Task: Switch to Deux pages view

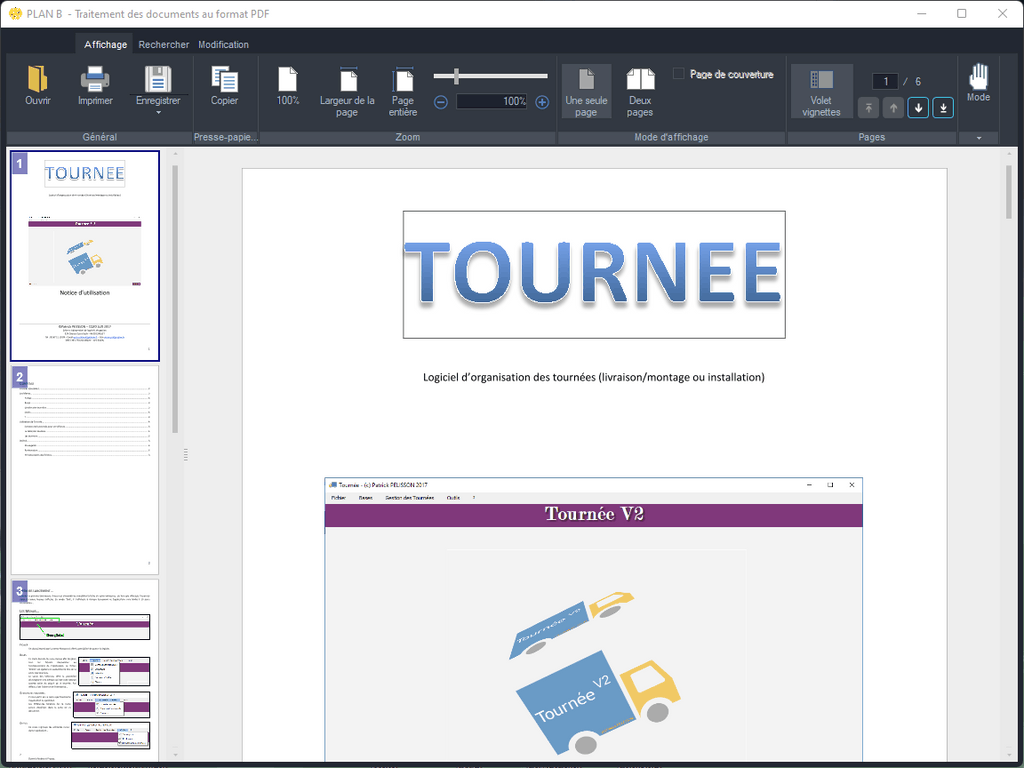Action: 640,91
